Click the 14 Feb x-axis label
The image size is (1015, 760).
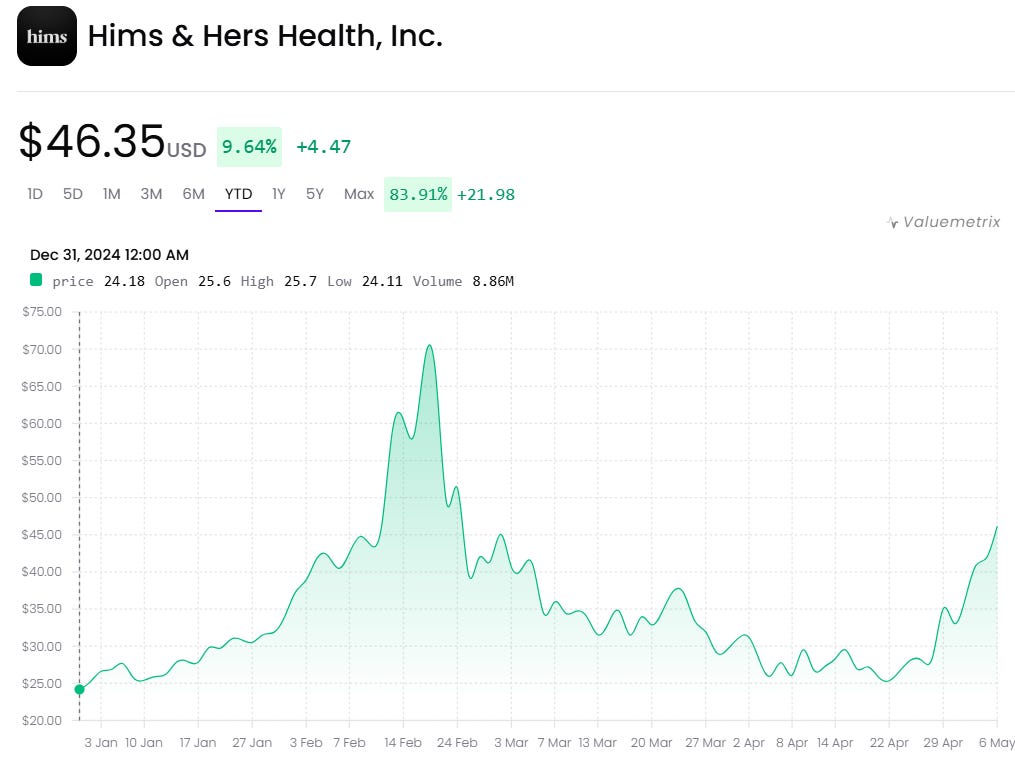[x=403, y=743]
